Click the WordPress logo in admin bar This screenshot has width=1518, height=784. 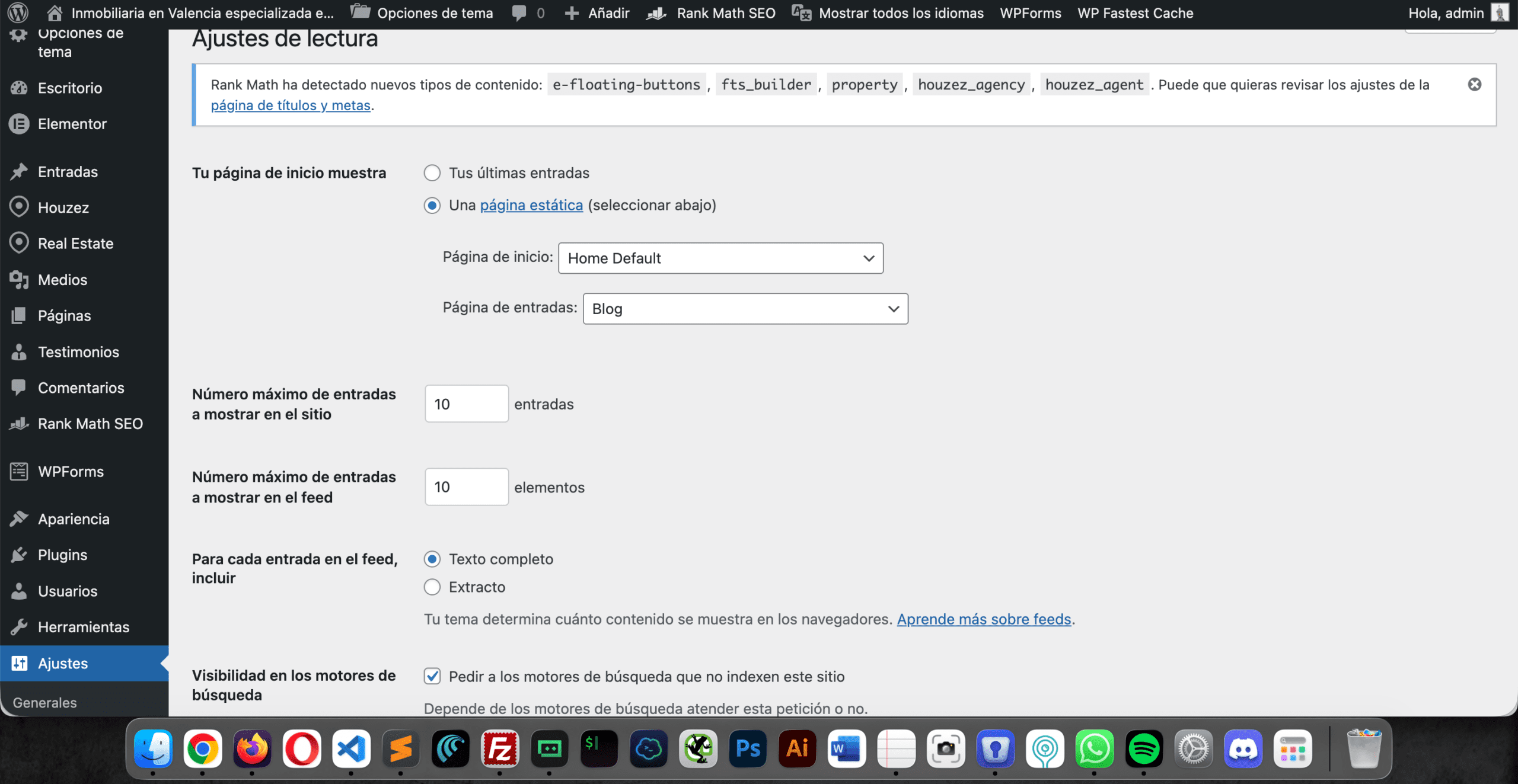click(x=18, y=12)
